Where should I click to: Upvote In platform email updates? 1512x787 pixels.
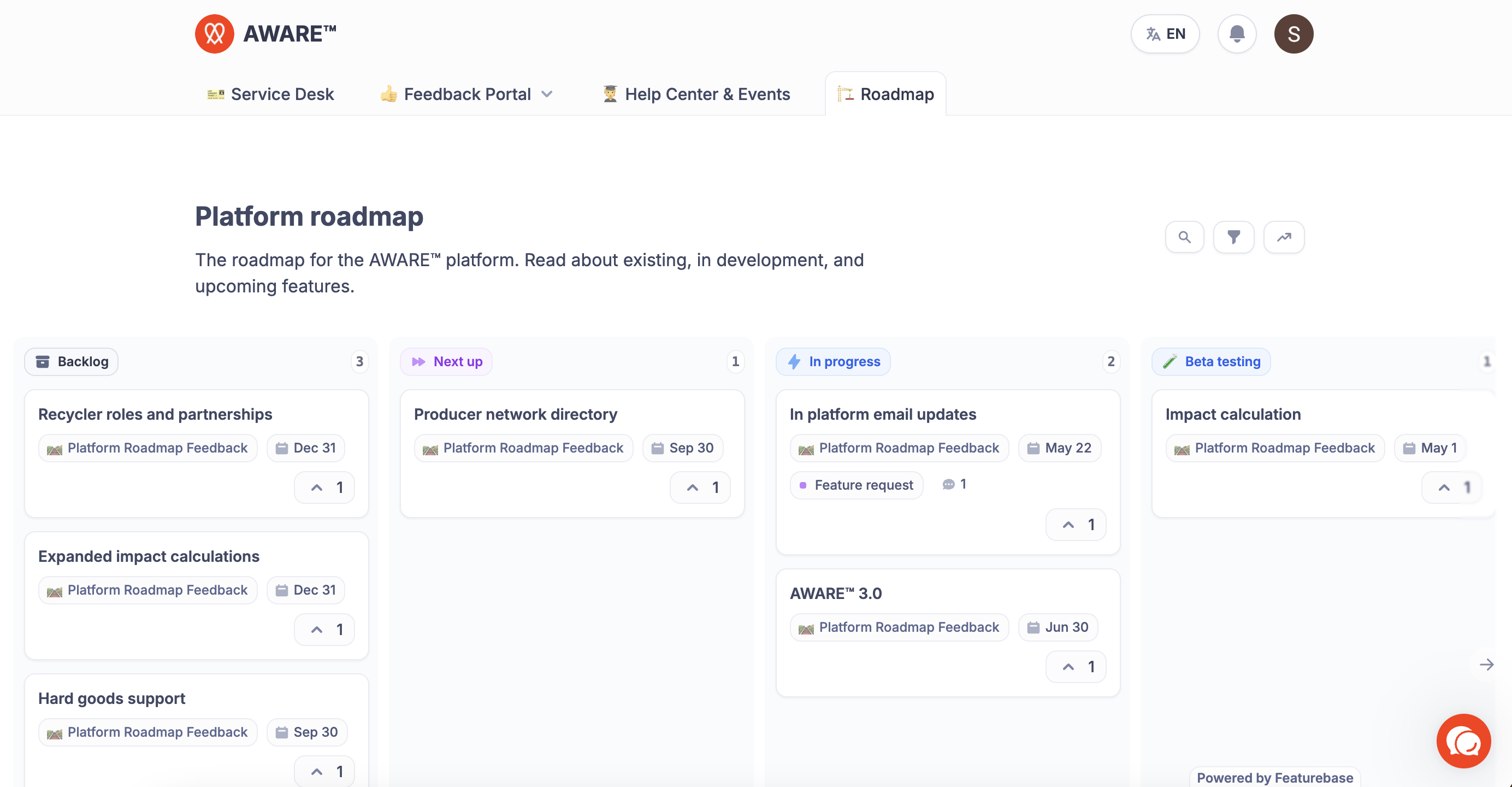1076,525
